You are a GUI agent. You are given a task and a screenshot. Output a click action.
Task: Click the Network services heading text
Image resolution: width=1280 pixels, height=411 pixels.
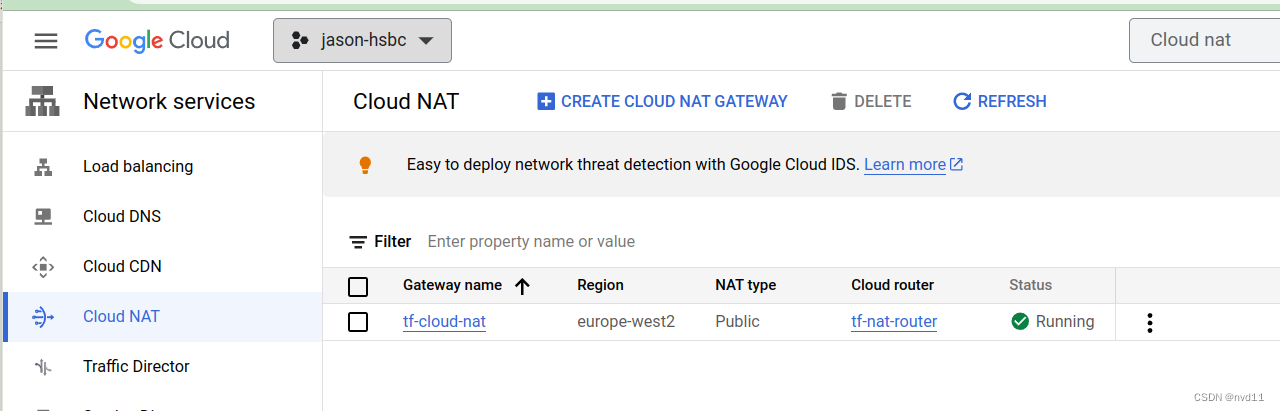[169, 101]
